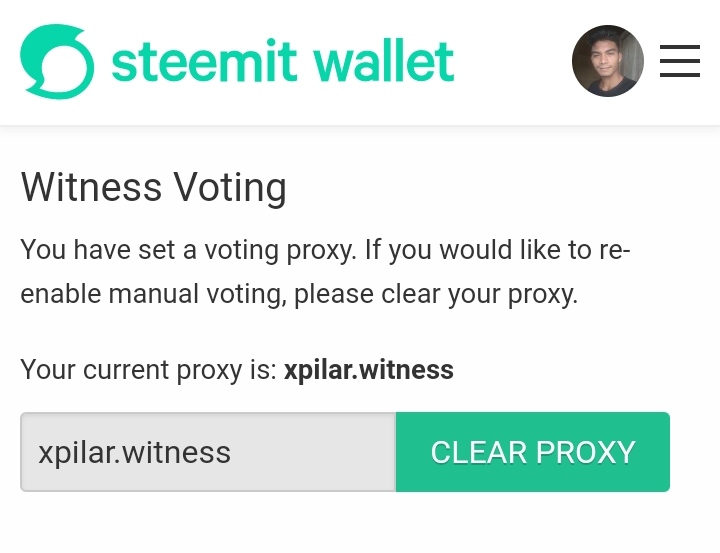Image resolution: width=720 pixels, height=553 pixels.
Task: Click the "You have set a voting proxy" sentence
Action: pyautogui.click(x=187, y=249)
